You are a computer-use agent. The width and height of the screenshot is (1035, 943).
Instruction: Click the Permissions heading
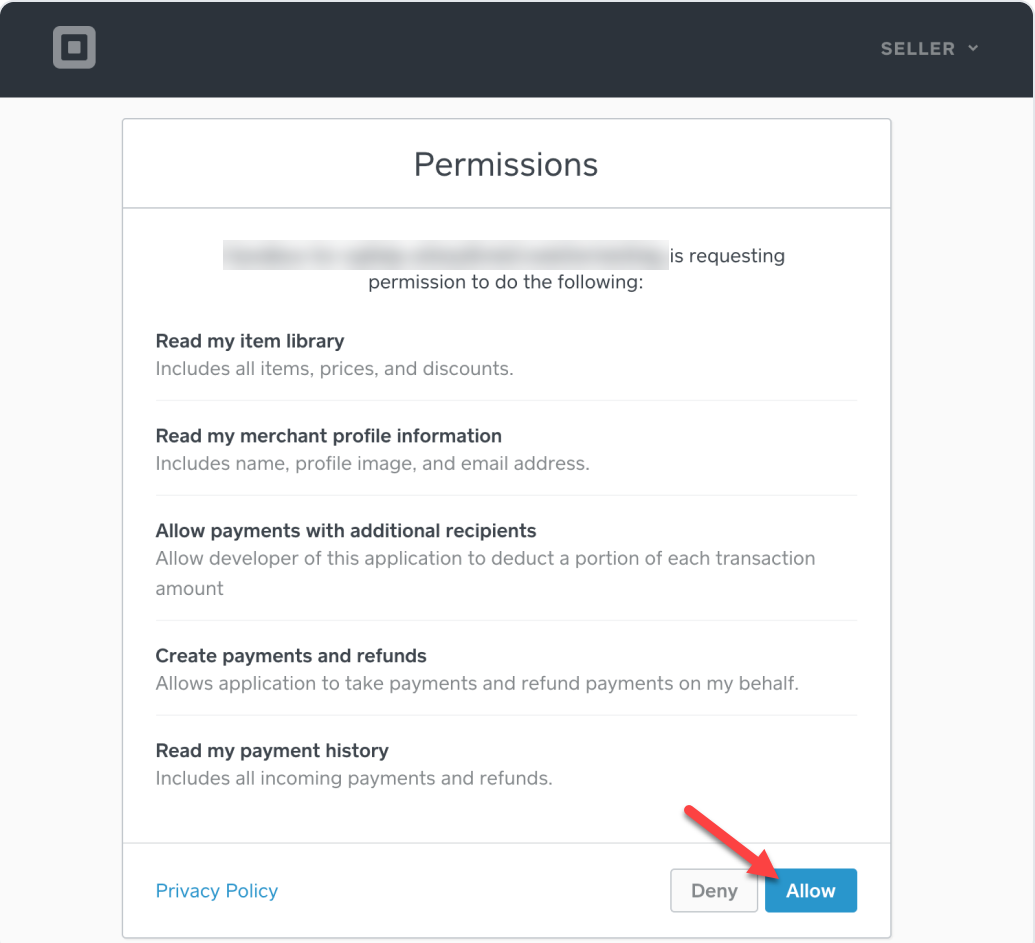point(506,164)
